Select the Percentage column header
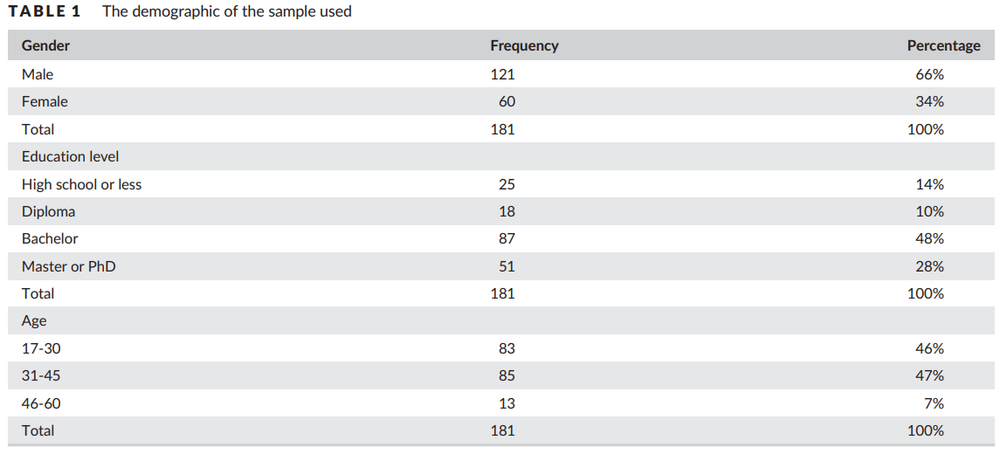The width and height of the screenshot is (1000, 454). 943,46
